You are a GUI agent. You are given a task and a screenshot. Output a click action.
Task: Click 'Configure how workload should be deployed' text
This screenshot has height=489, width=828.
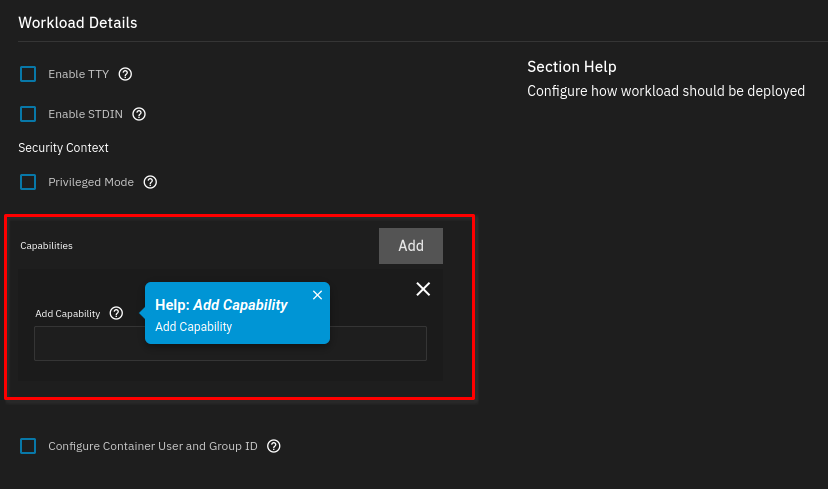click(x=666, y=91)
